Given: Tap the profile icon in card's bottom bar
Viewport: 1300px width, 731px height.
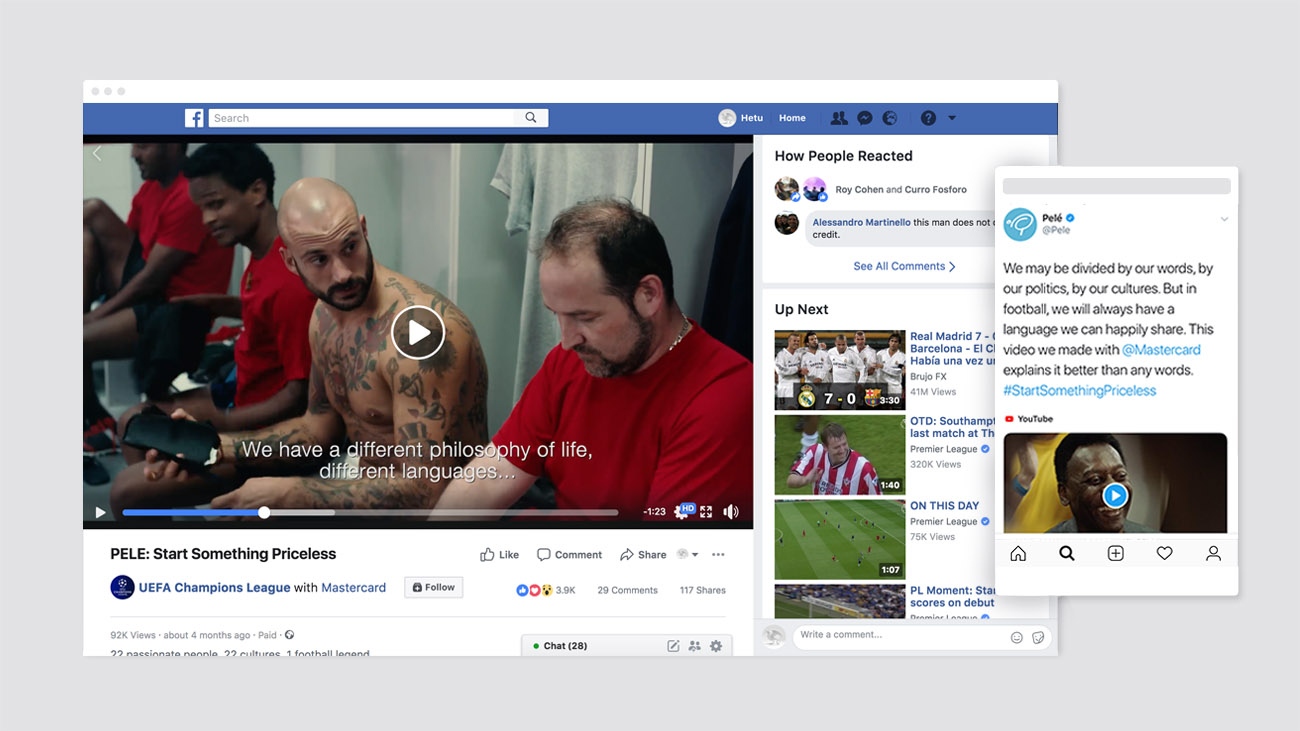Looking at the screenshot, I should pyautogui.click(x=1213, y=553).
